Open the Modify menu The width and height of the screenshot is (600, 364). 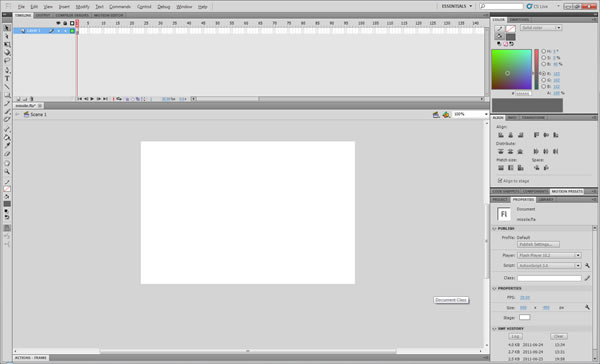point(82,7)
